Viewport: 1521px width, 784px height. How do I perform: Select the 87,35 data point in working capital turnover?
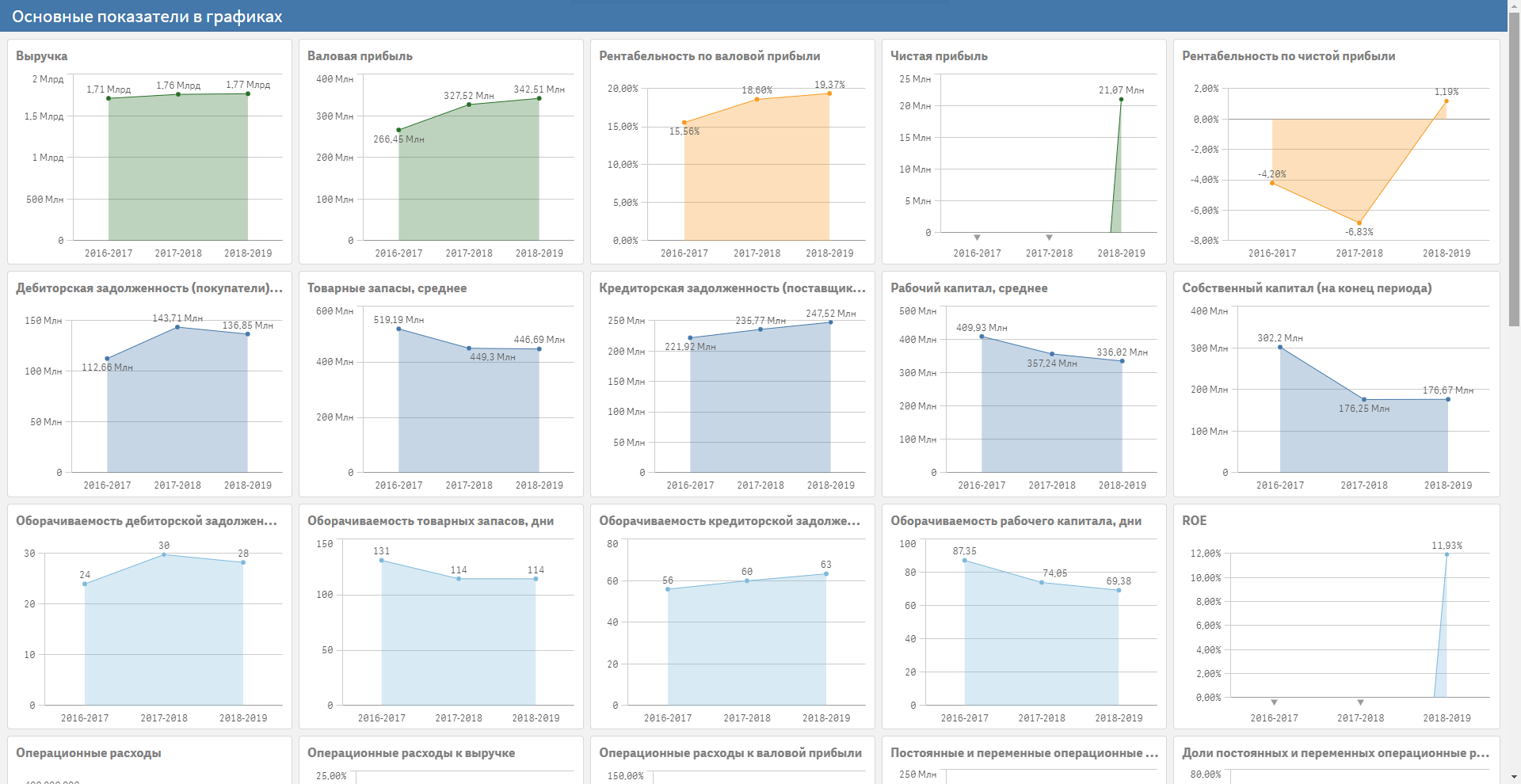pyautogui.click(x=964, y=561)
